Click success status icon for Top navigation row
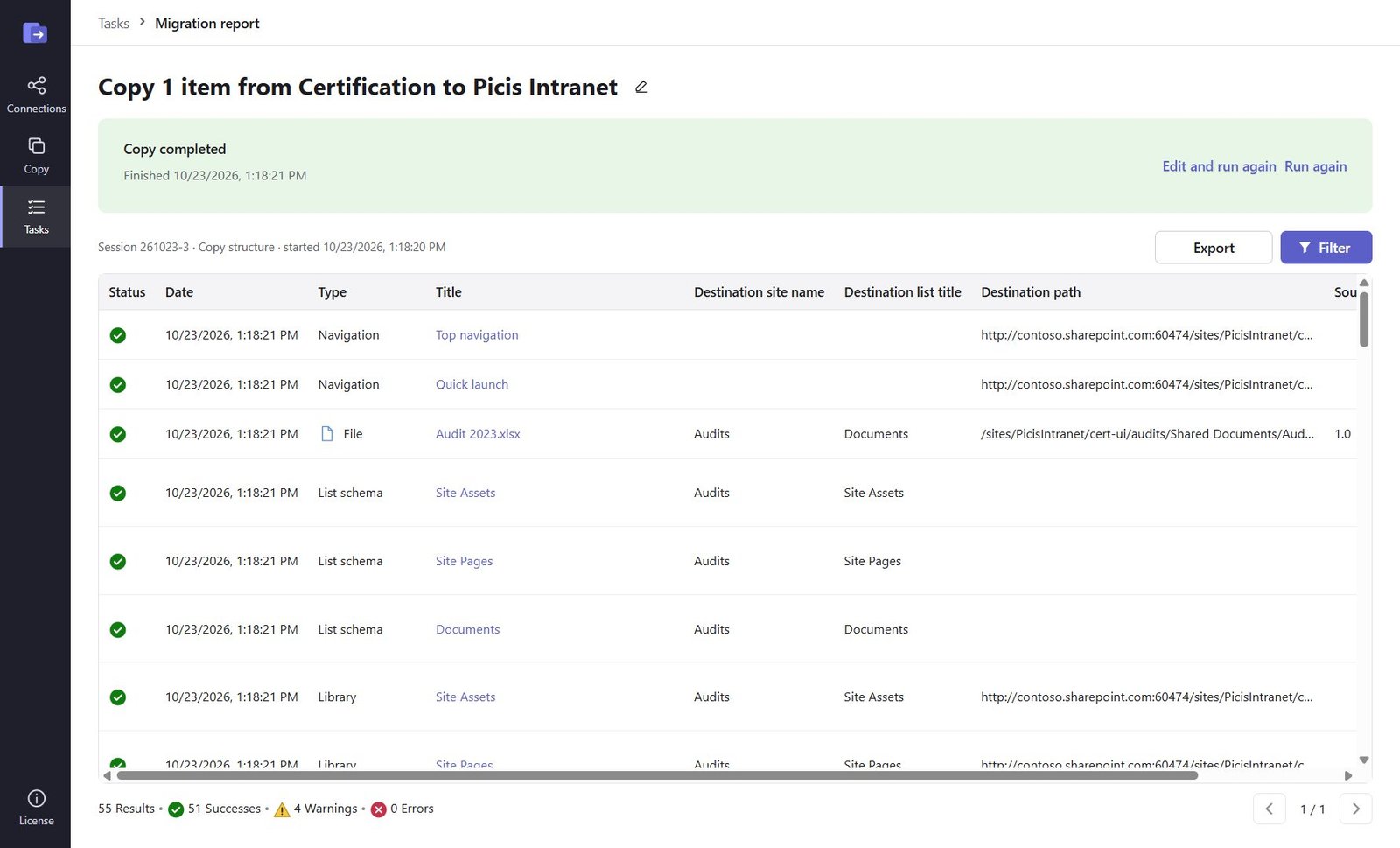 coord(118,335)
